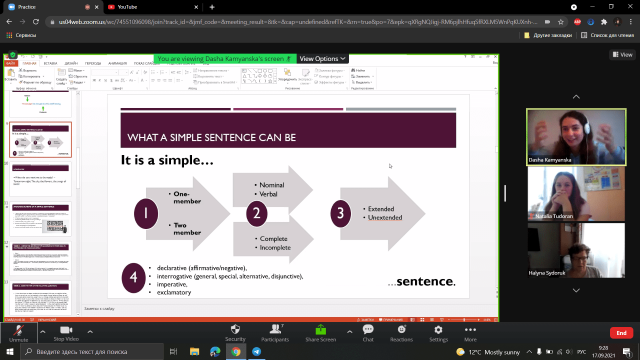This screenshot has width=640, height=360.
Task: Show next participants with down chevron
Action: tap(576, 290)
